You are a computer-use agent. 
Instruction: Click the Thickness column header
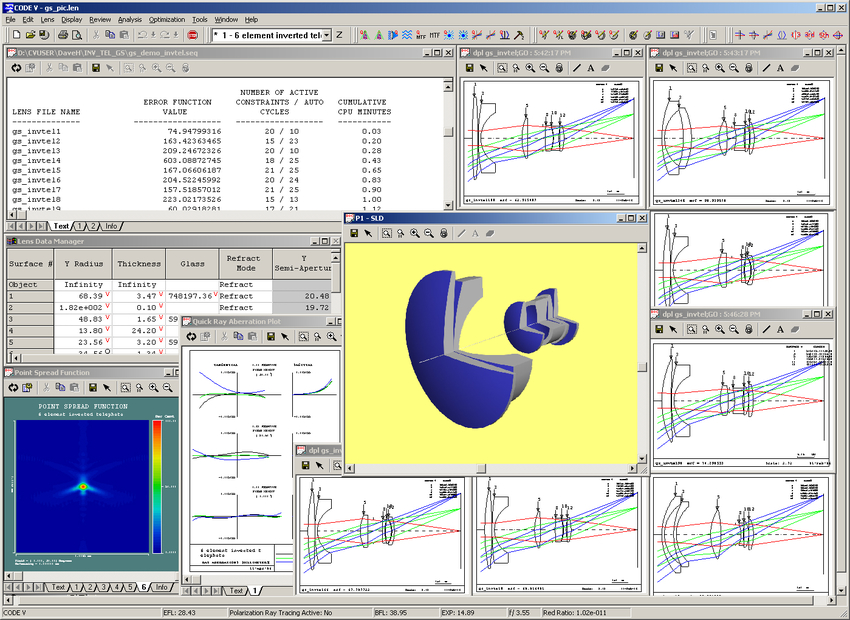(139, 264)
